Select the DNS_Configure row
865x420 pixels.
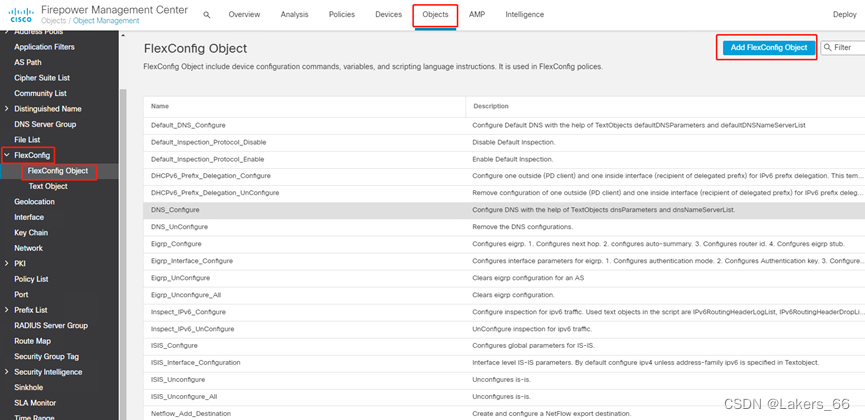pos(504,210)
